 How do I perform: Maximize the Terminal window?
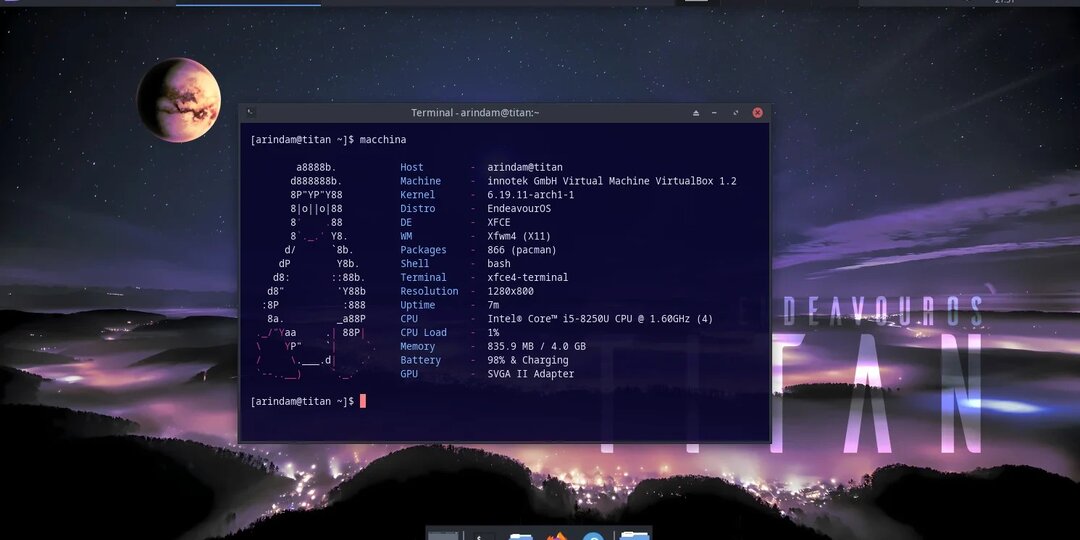coord(736,112)
